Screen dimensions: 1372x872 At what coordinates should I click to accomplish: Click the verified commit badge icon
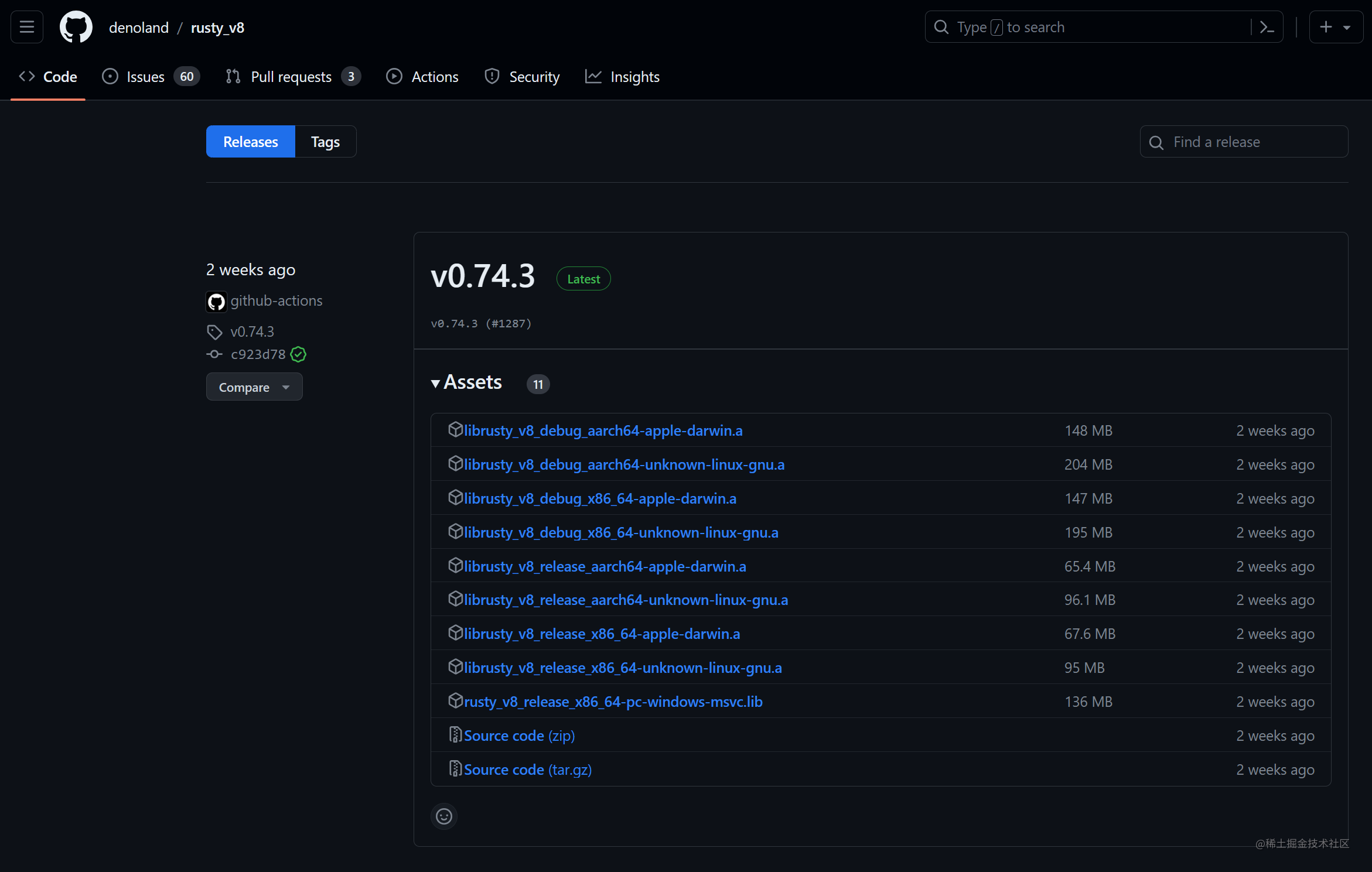pos(298,354)
